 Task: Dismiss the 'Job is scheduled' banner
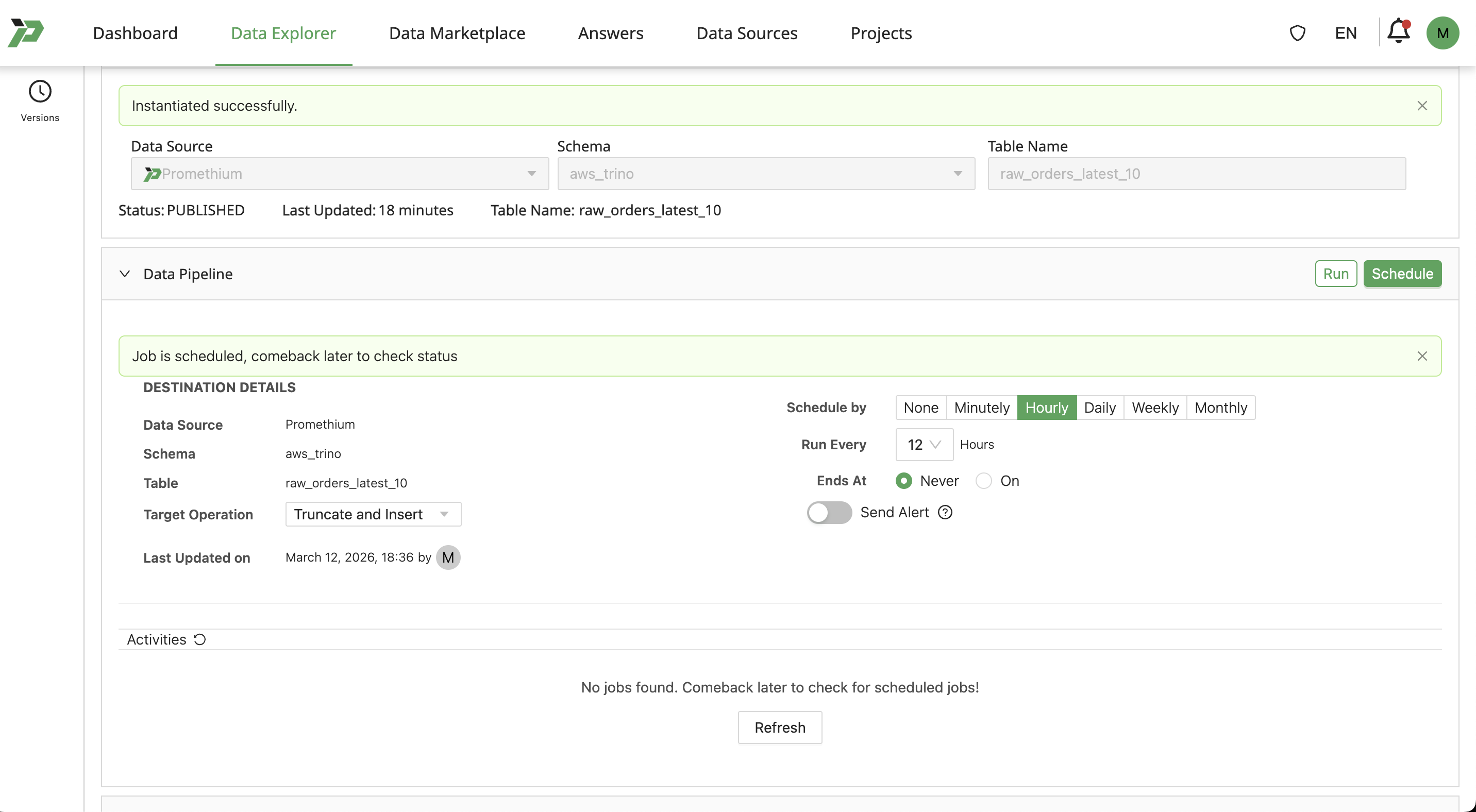click(1423, 356)
